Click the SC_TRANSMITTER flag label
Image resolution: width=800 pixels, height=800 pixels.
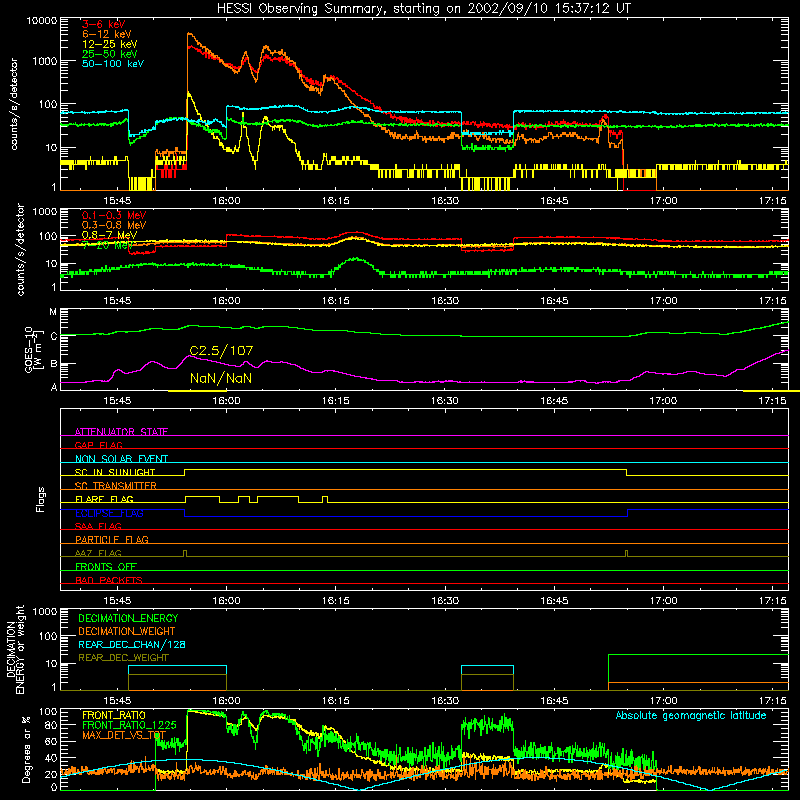point(115,485)
